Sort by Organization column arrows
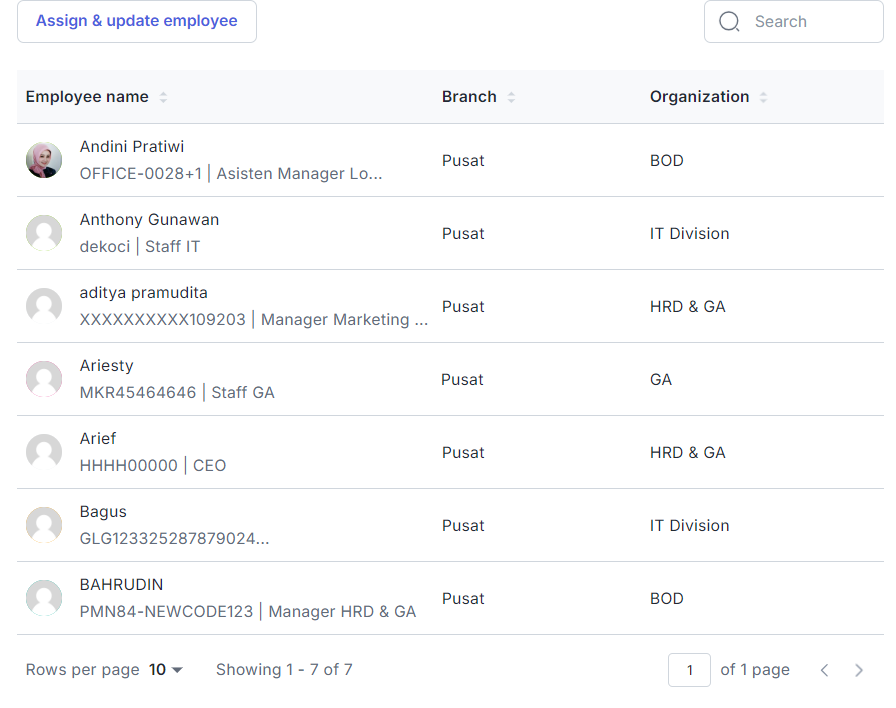Viewport: 896px width, 708px height. point(764,97)
